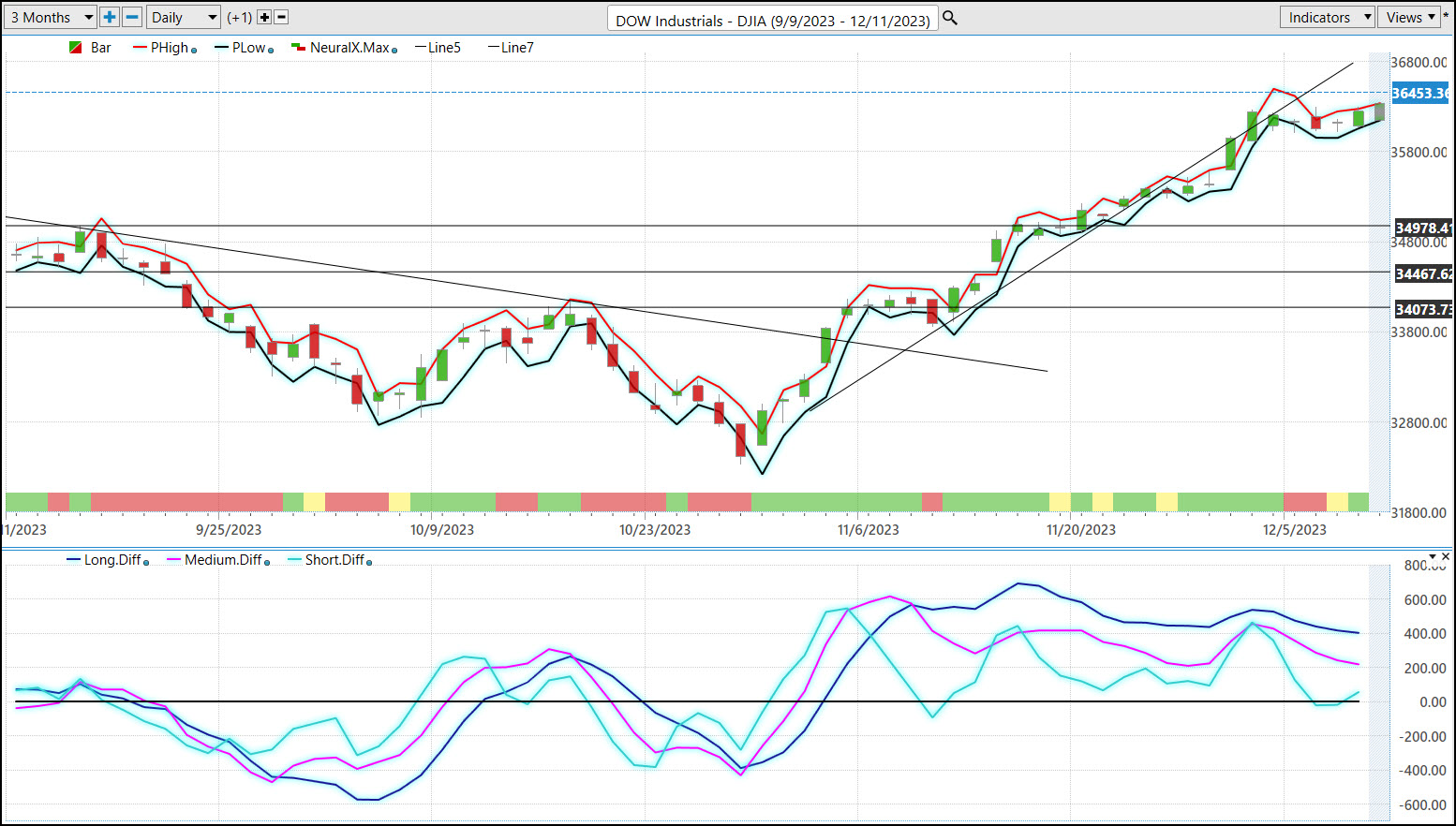Click the black minus button beside (+1)
1456x826 pixels.
tap(281, 17)
